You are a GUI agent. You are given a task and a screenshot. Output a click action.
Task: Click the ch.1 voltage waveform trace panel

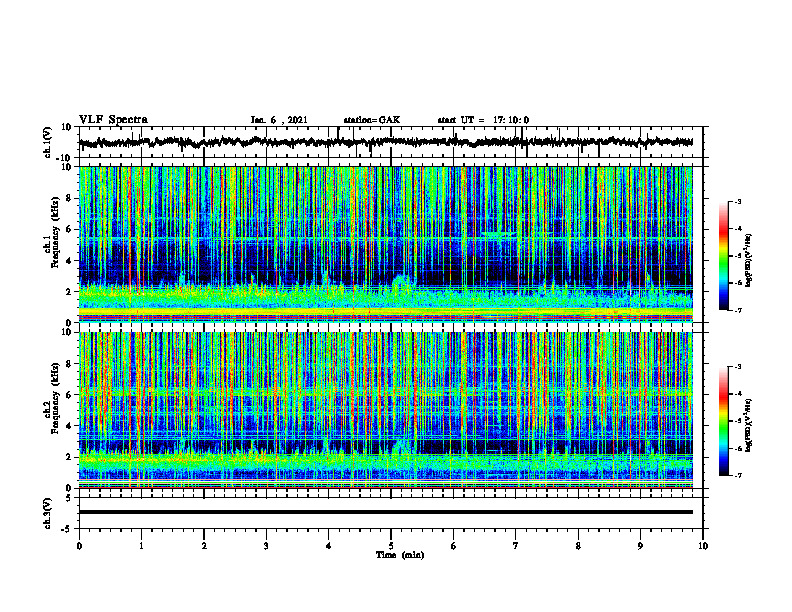click(391, 142)
